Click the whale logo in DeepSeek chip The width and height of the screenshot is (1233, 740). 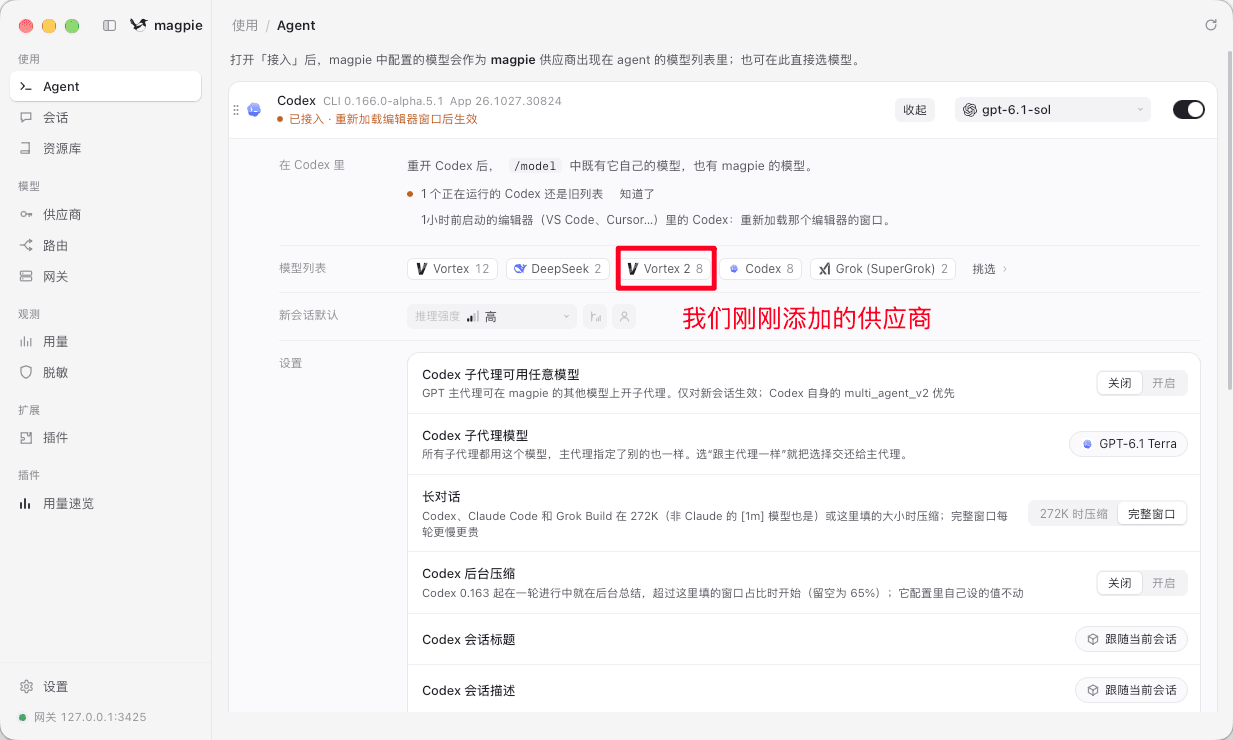(x=520, y=269)
